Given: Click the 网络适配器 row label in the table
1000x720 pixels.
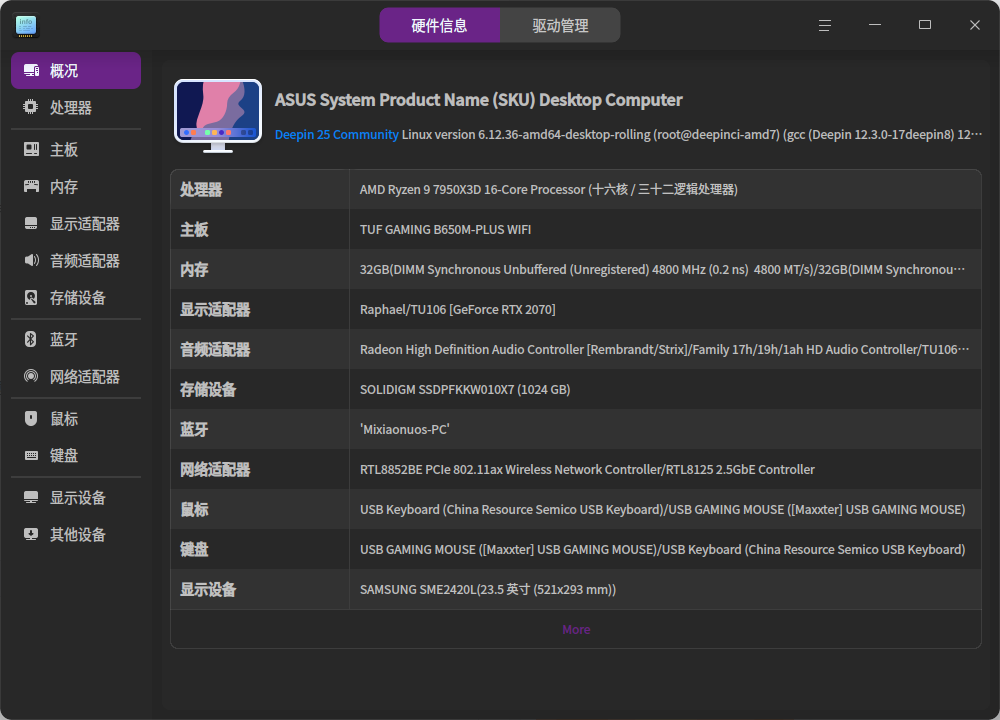Looking at the screenshot, I should point(215,470).
